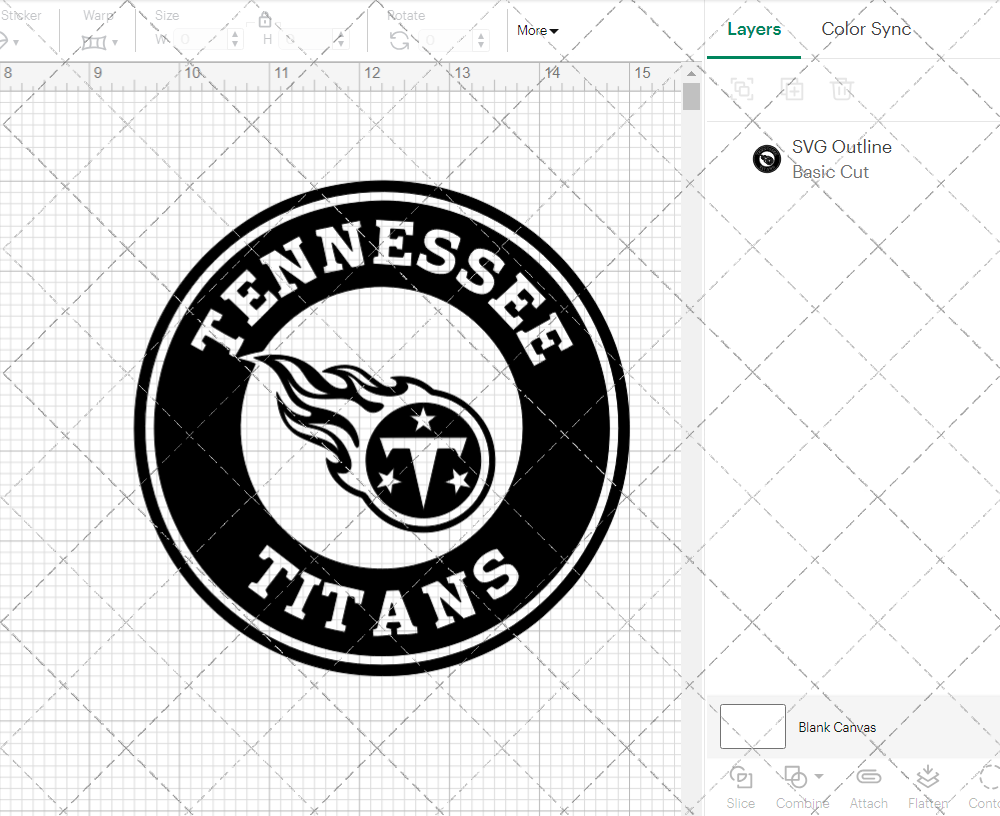Click the Blank Canvas color swatch
This screenshot has width=1000, height=816.
(x=751, y=727)
